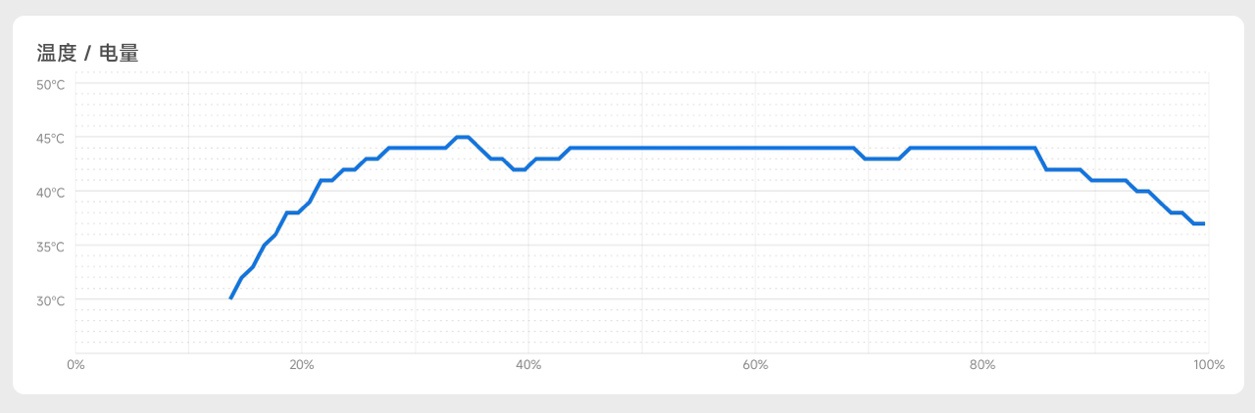Viewport: 1255px width, 413px height.
Task: Click the 45°C y-axis label
Action: (x=50, y=139)
